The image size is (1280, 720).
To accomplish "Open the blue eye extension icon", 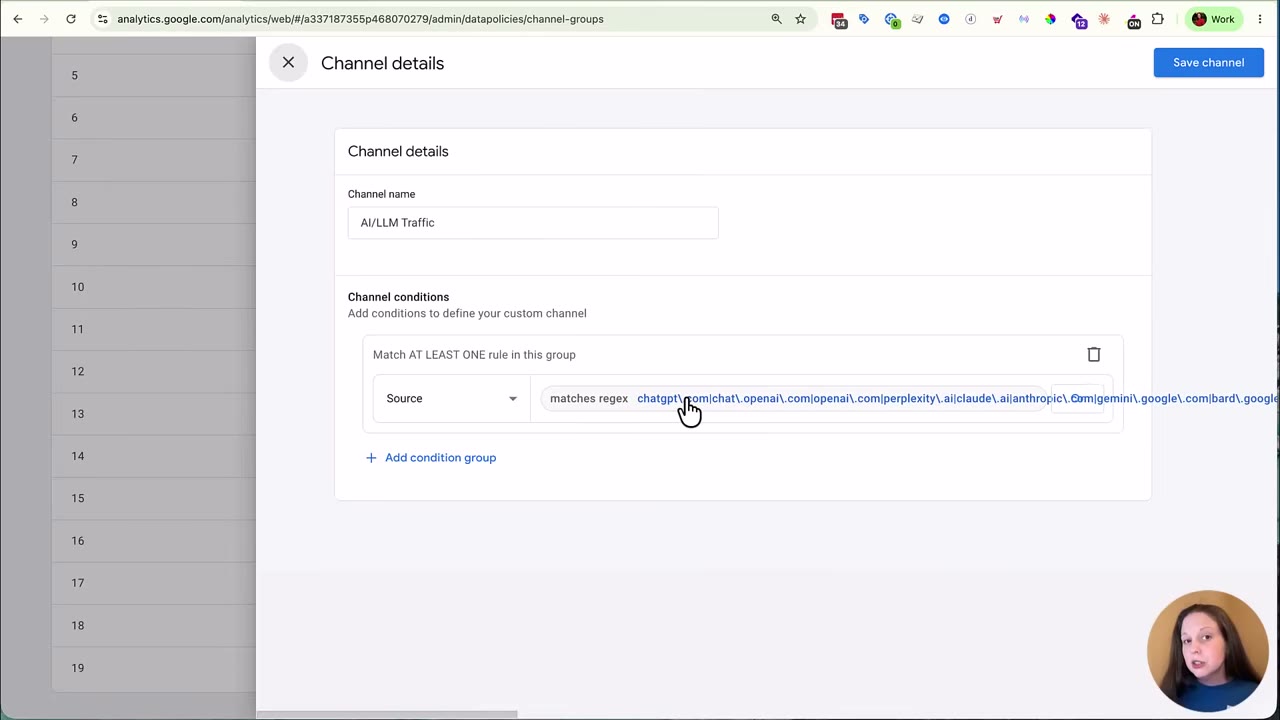I will coord(944,19).
